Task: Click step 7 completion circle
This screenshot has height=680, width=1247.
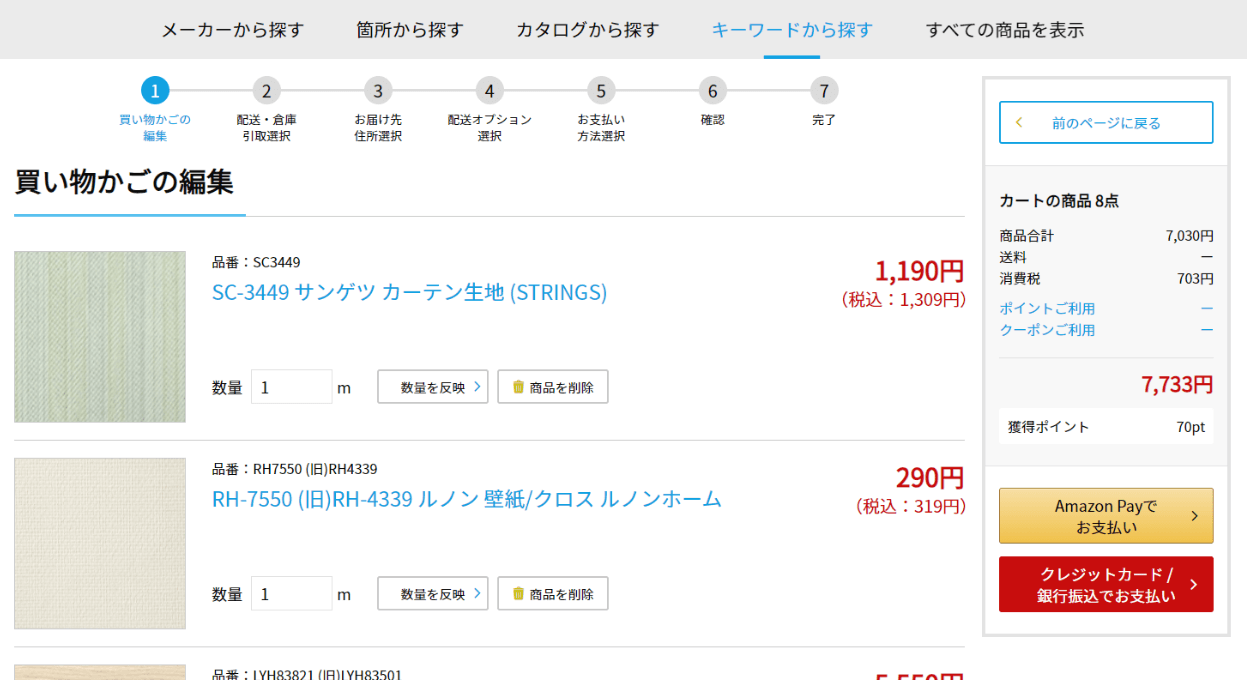Action: point(823,91)
